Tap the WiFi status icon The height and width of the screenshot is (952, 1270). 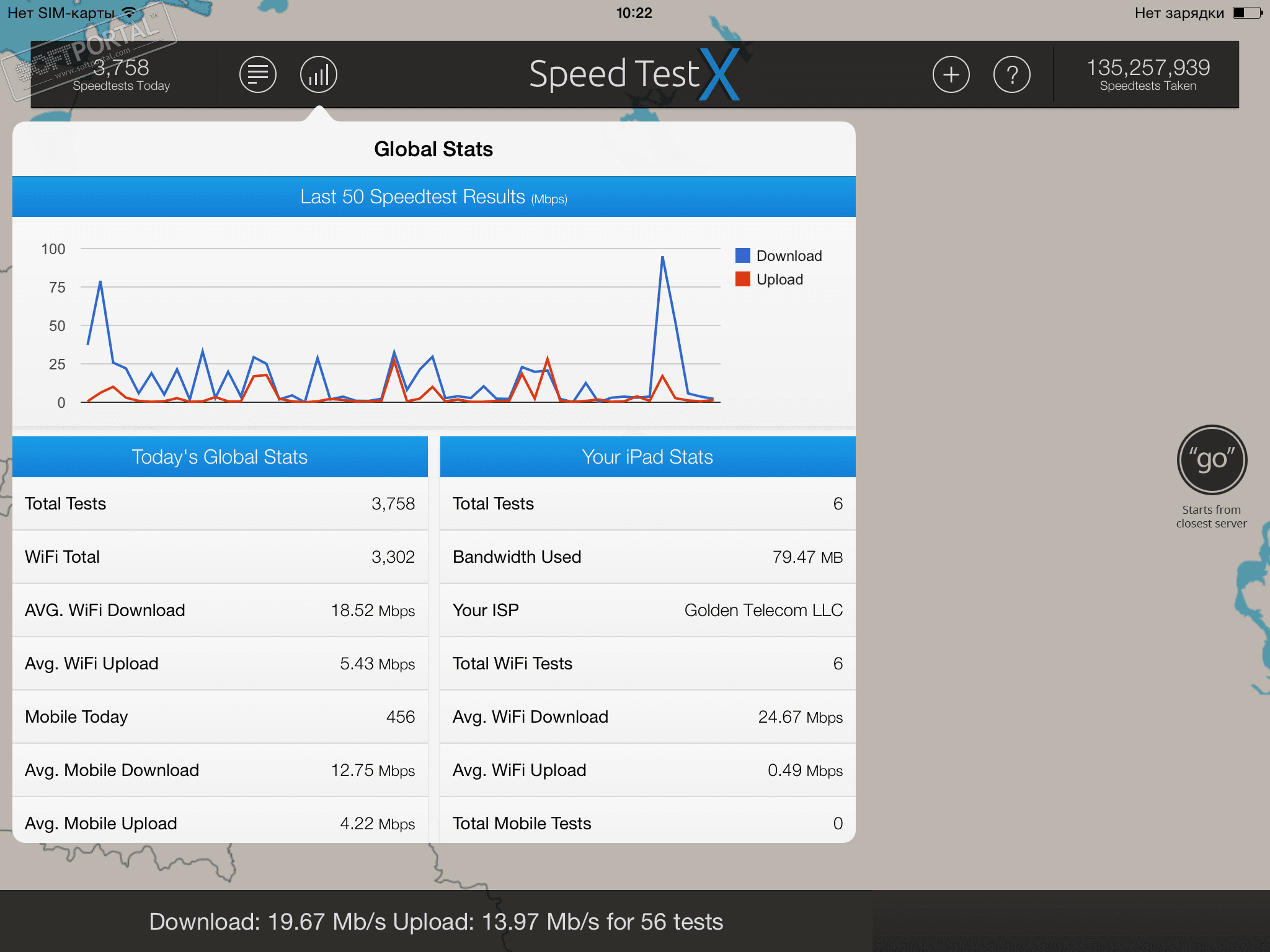point(130,12)
